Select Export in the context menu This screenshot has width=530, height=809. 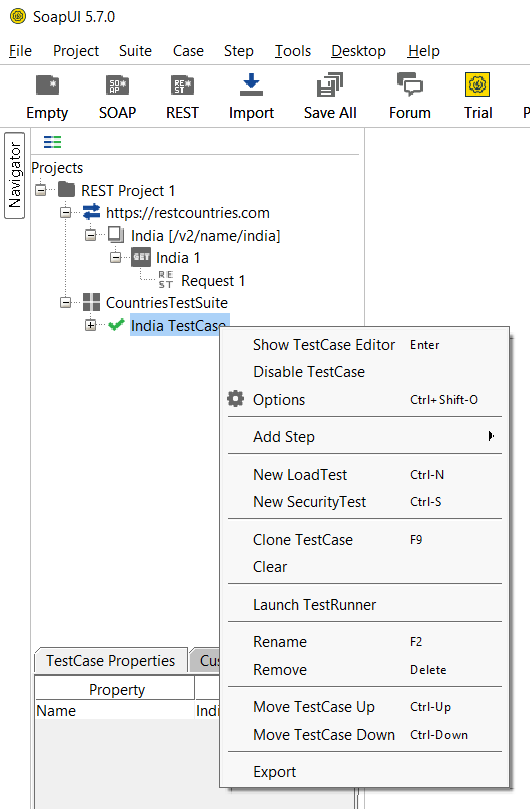[x=365, y=772]
